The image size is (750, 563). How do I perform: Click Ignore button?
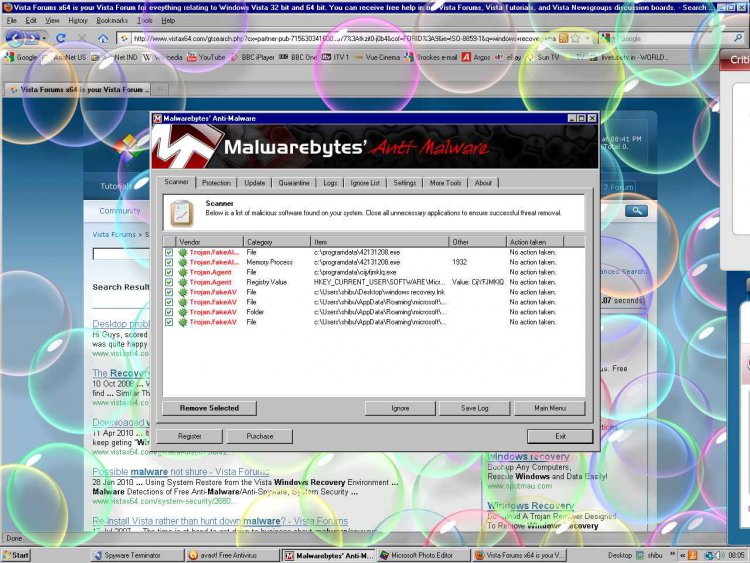point(400,408)
